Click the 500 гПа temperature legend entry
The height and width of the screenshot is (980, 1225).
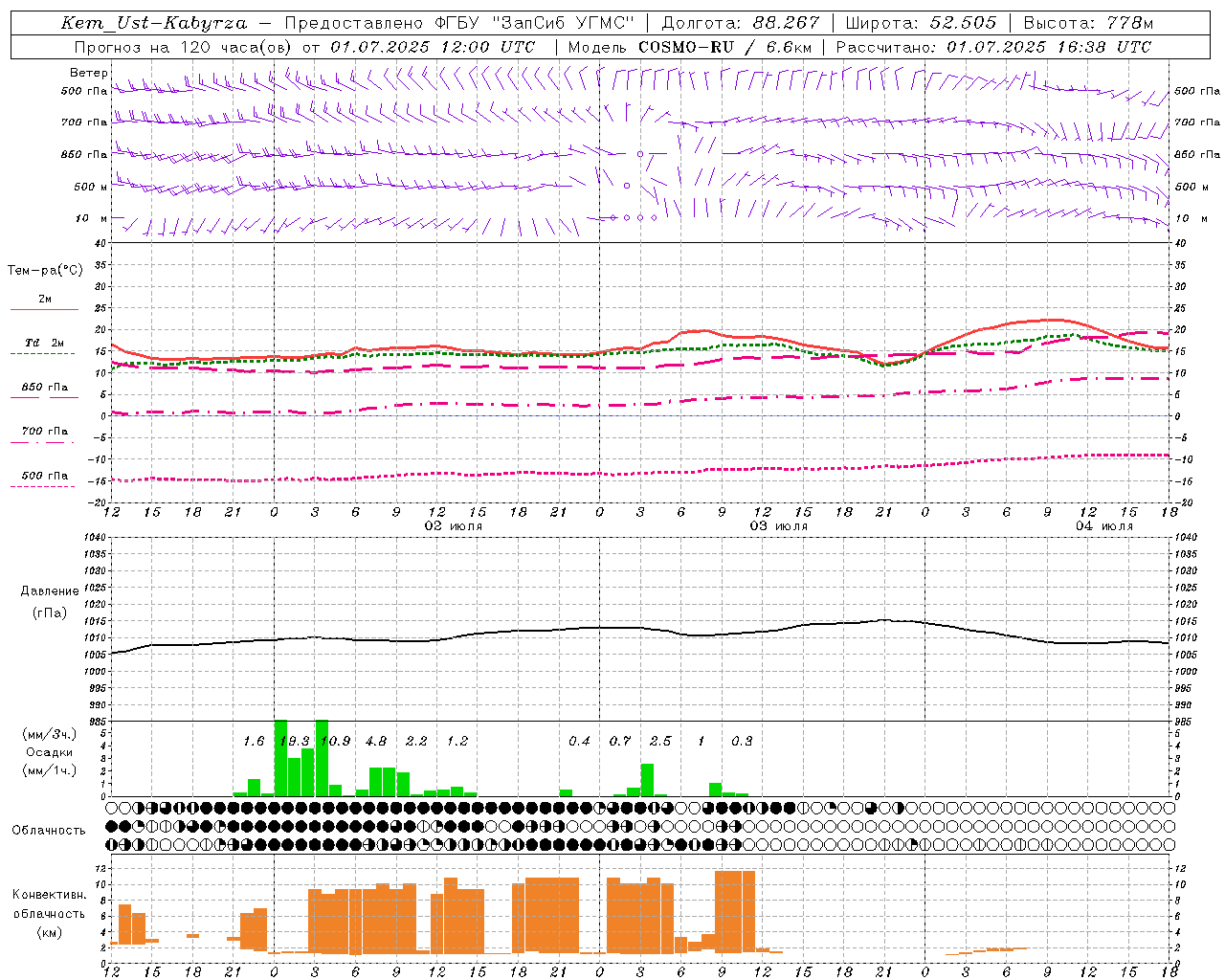[x=44, y=476]
